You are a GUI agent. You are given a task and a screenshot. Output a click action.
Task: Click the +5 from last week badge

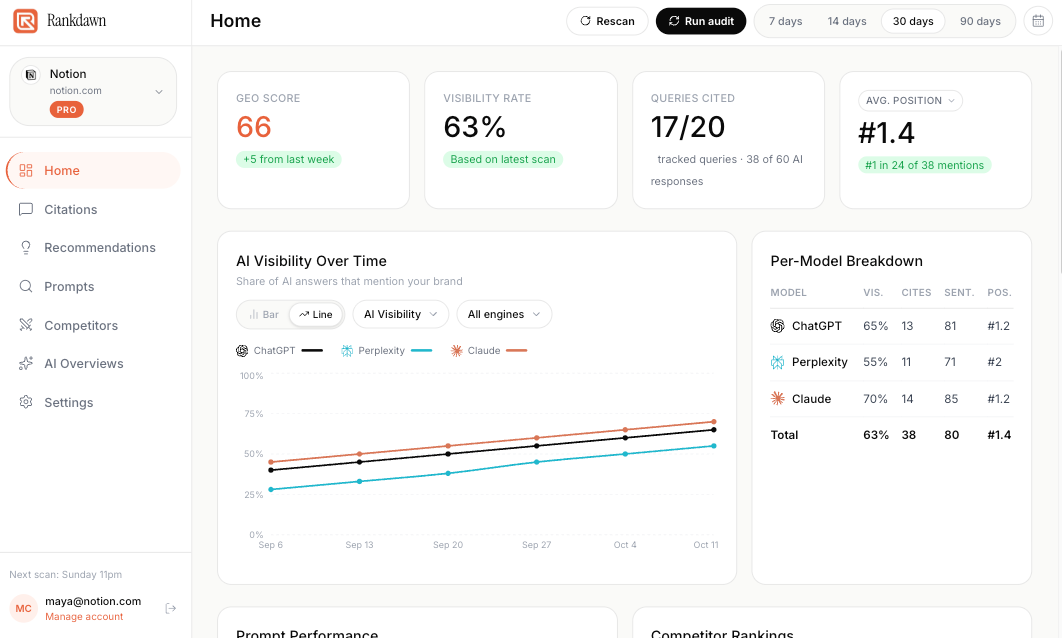[x=289, y=159]
